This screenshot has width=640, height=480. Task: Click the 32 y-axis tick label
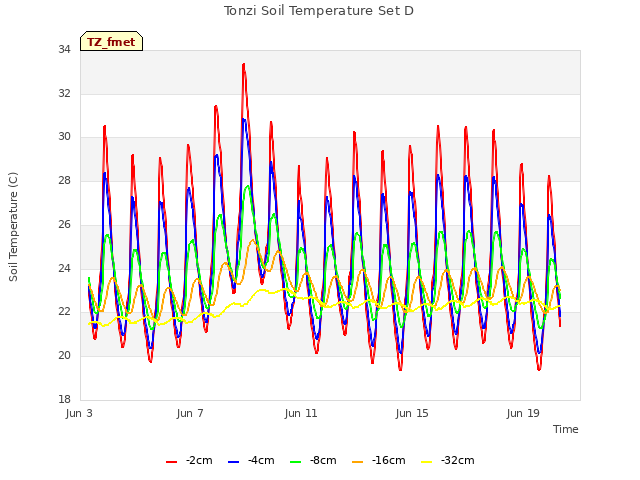pos(64,93)
